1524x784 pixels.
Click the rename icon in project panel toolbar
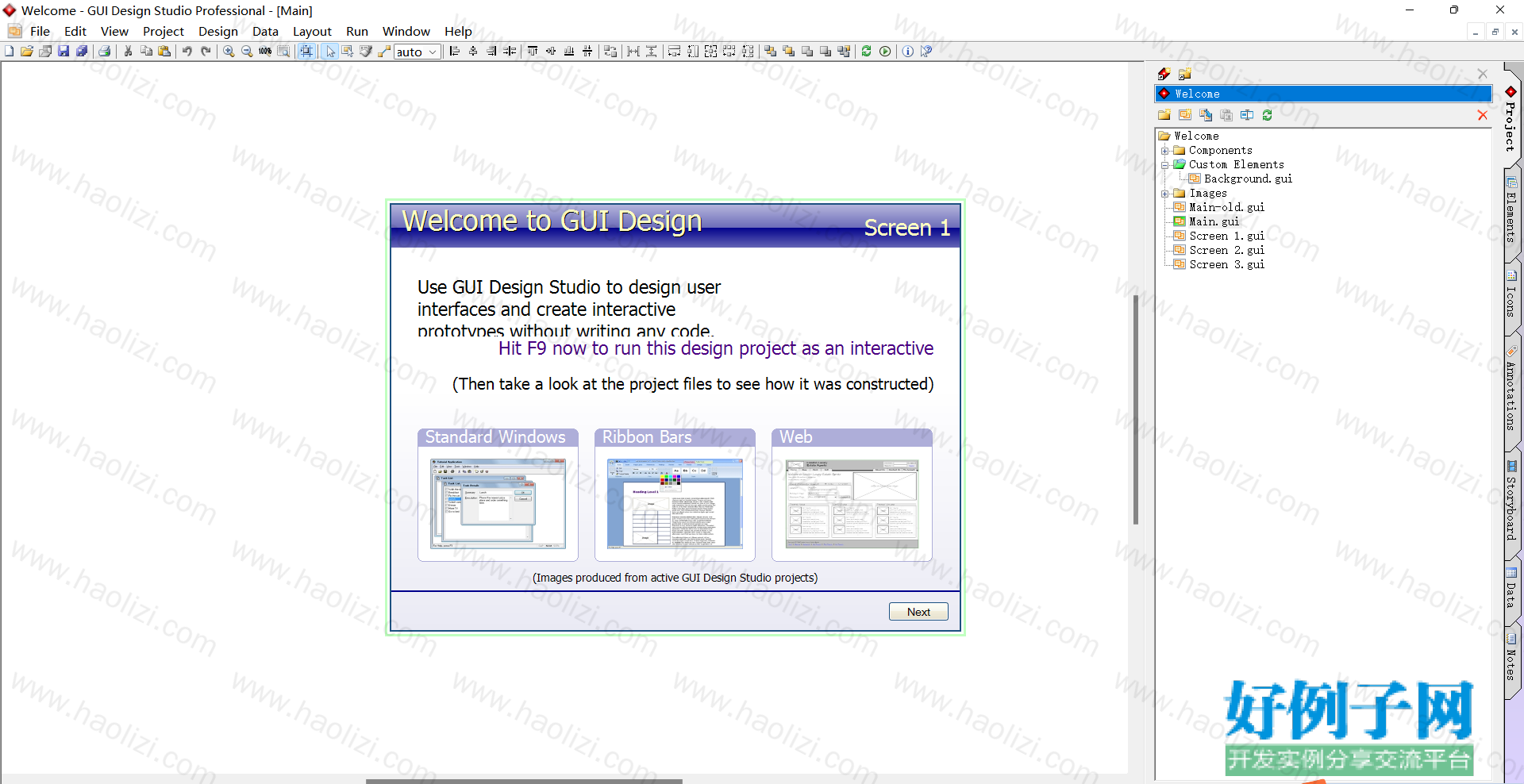pyautogui.click(x=1247, y=115)
